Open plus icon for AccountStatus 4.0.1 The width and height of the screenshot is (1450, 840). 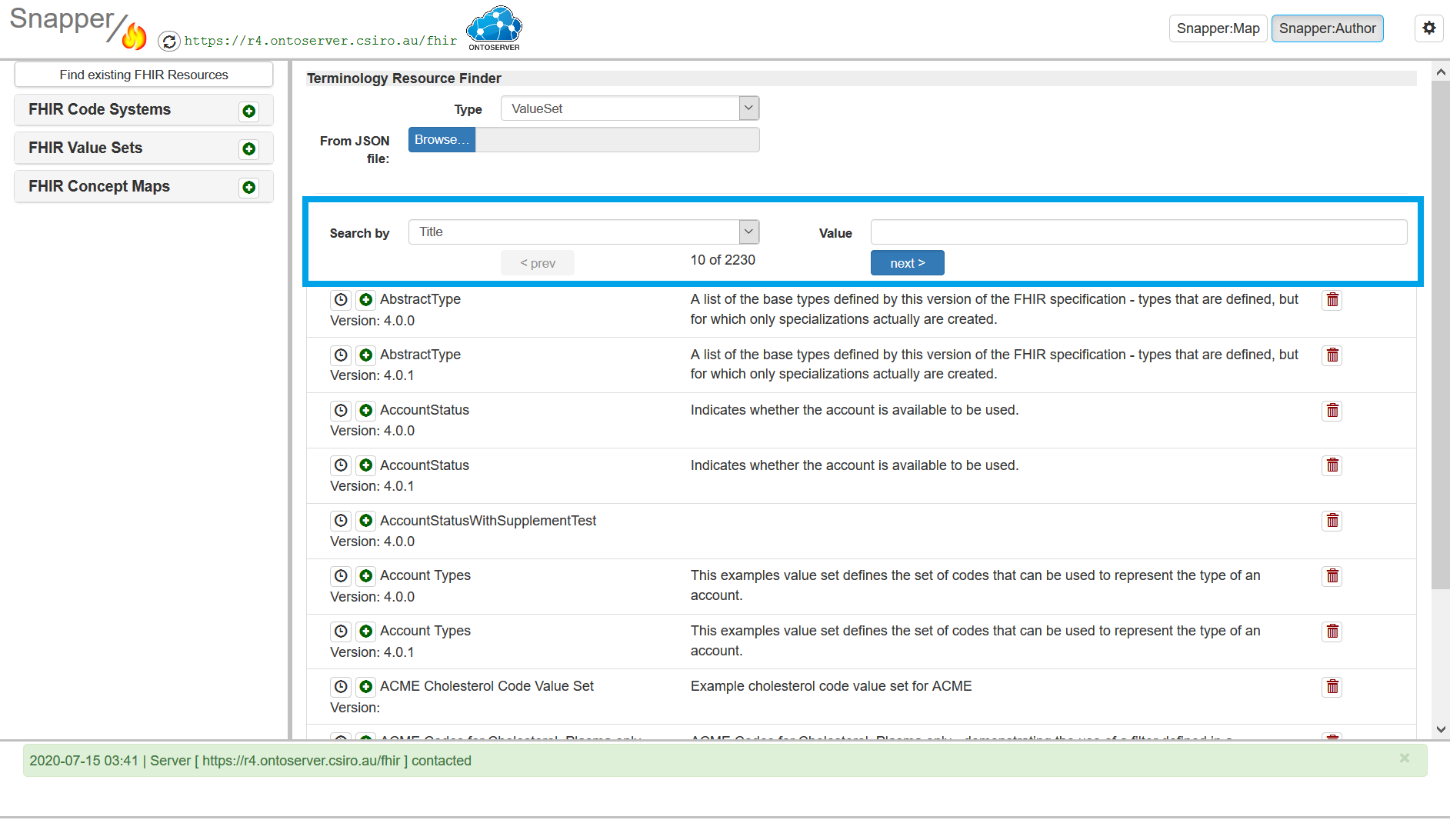pos(366,465)
